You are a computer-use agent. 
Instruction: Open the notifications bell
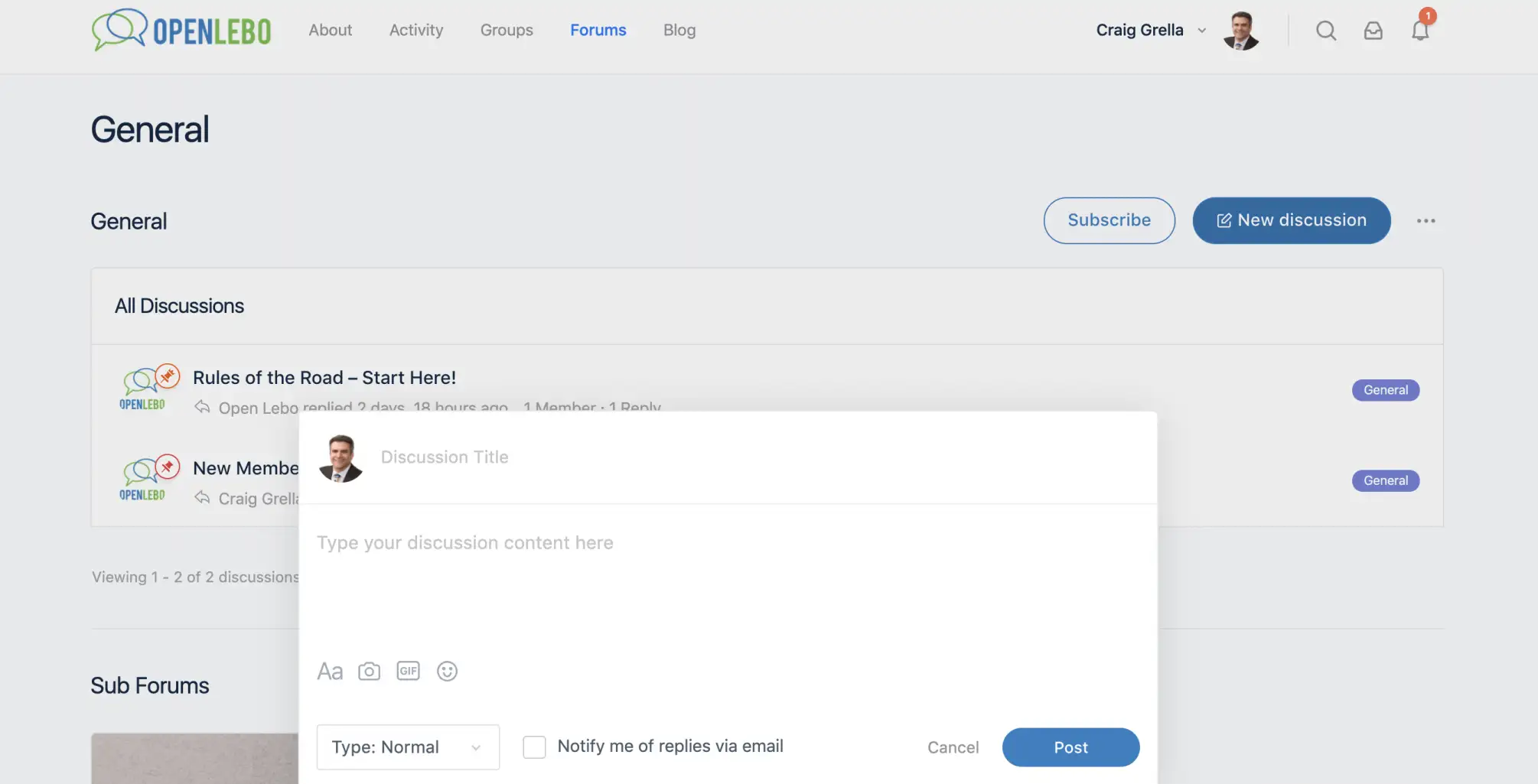(1421, 31)
